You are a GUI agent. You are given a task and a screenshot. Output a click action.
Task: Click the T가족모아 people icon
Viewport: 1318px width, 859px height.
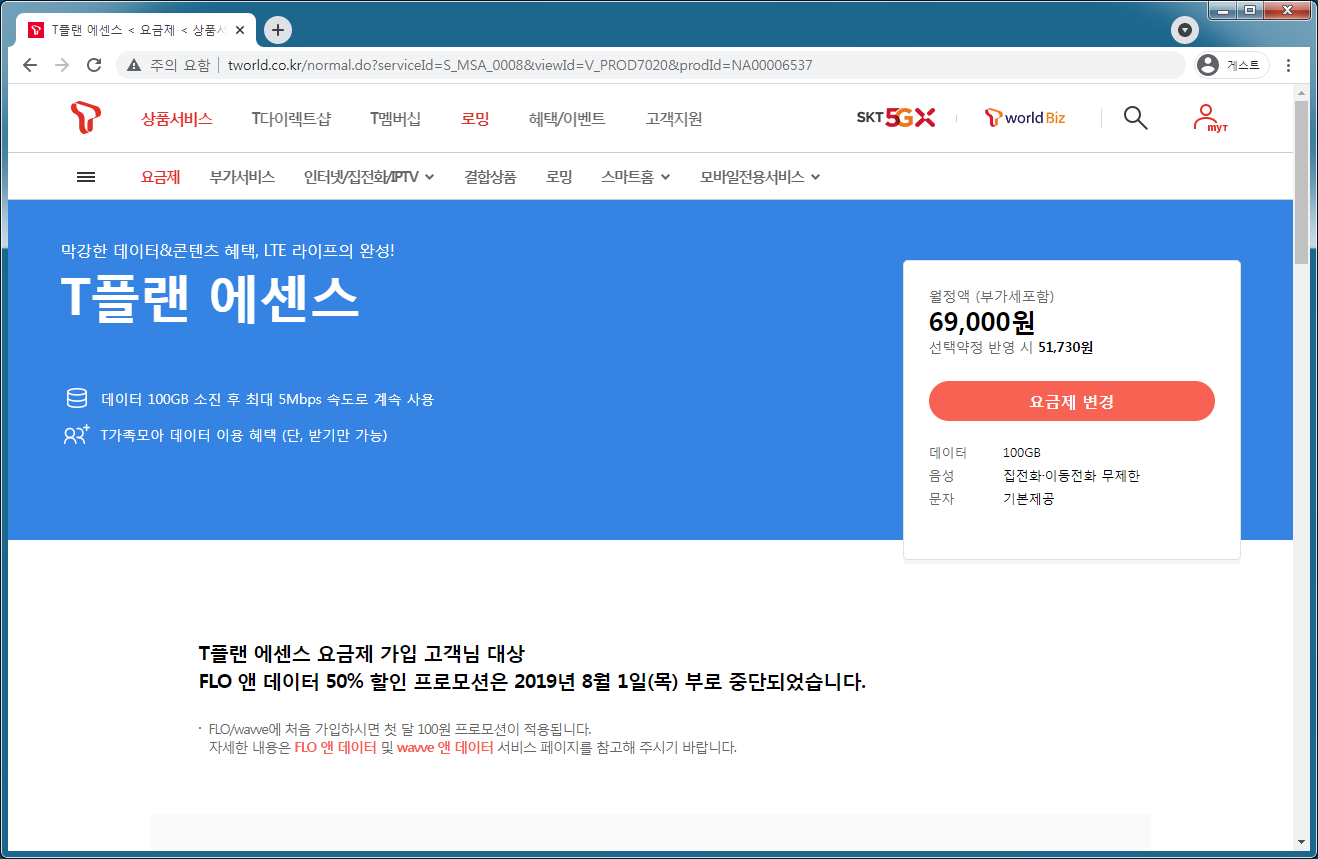(x=76, y=435)
